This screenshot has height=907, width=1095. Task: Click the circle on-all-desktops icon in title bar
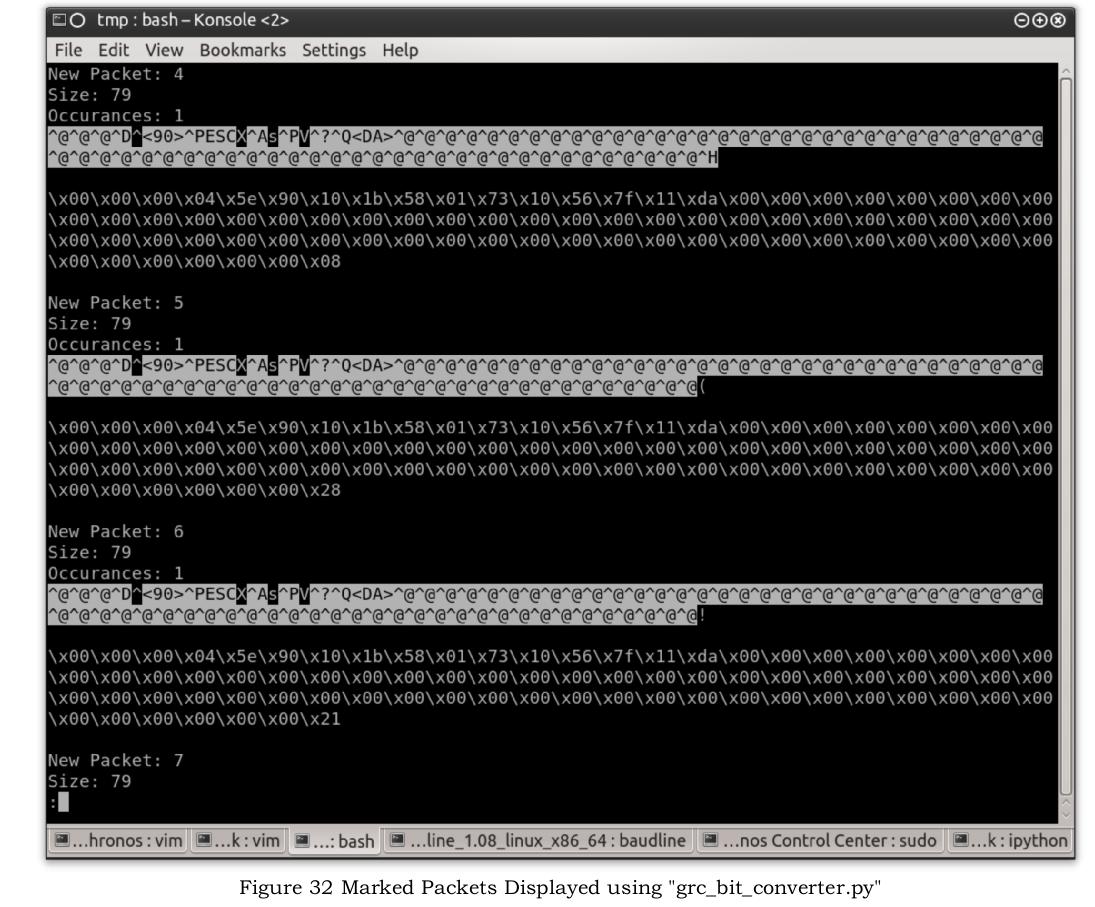(x=78, y=20)
